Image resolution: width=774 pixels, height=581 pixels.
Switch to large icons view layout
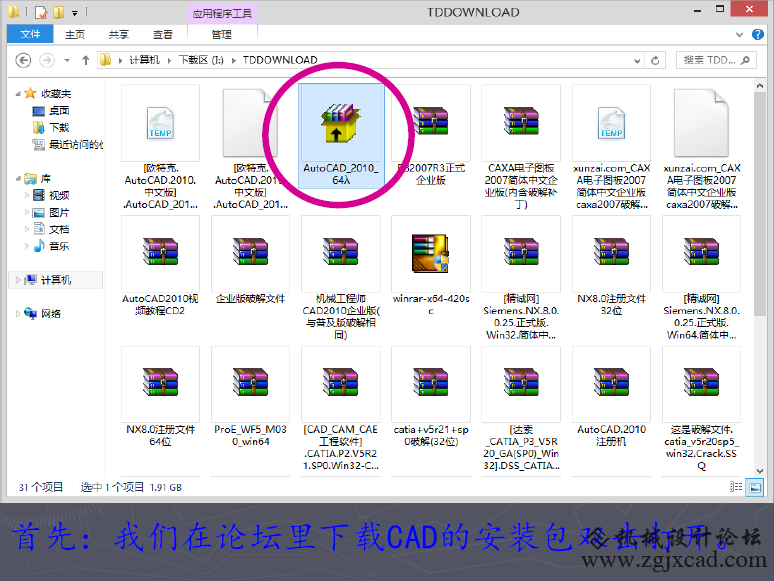(x=755, y=487)
